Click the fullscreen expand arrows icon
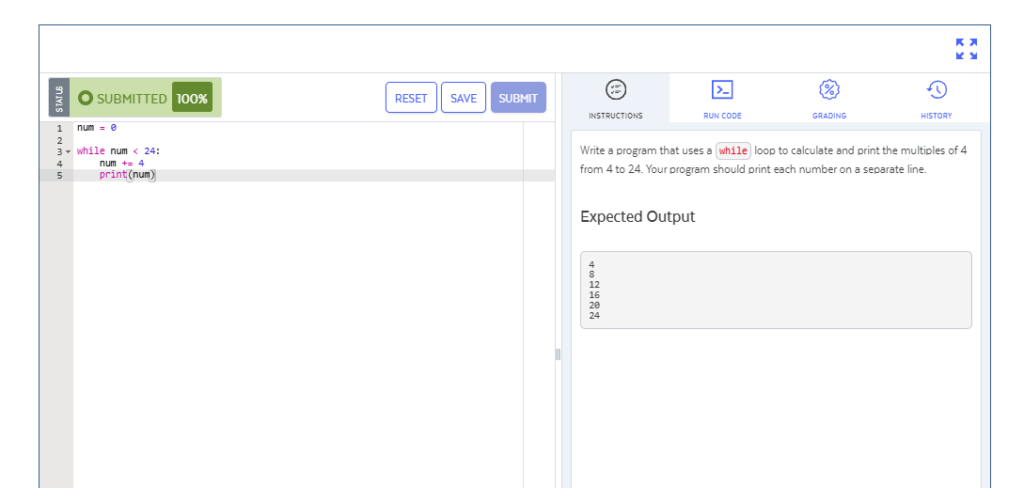Screen dimensions: 1024x488 point(966,49)
